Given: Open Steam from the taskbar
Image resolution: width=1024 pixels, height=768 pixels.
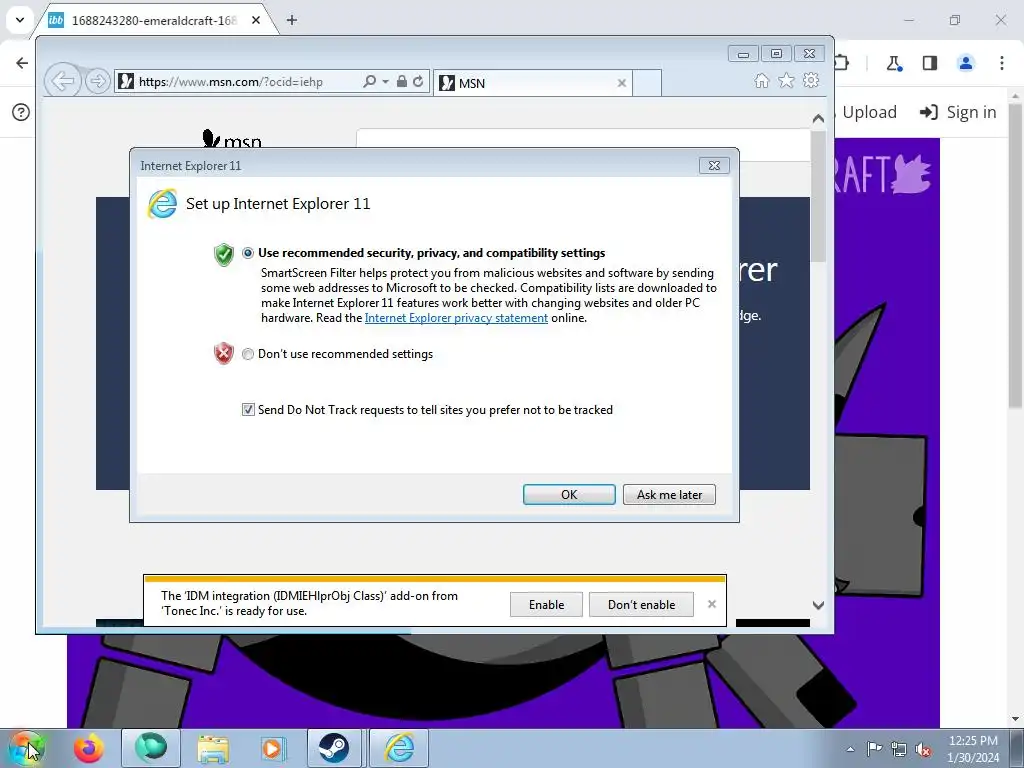Looking at the screenshot, I should (x=334, y=748).
